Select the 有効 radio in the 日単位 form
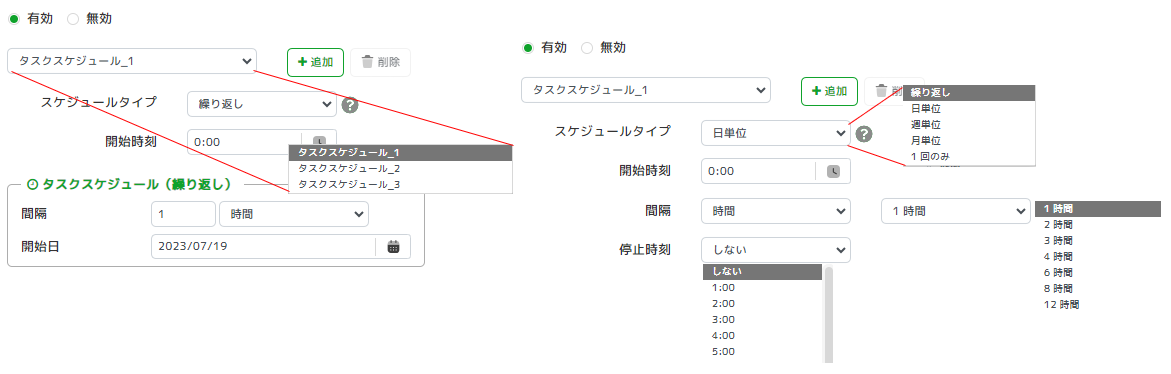Screen dimensions: 1171x374 click(528, 48)
